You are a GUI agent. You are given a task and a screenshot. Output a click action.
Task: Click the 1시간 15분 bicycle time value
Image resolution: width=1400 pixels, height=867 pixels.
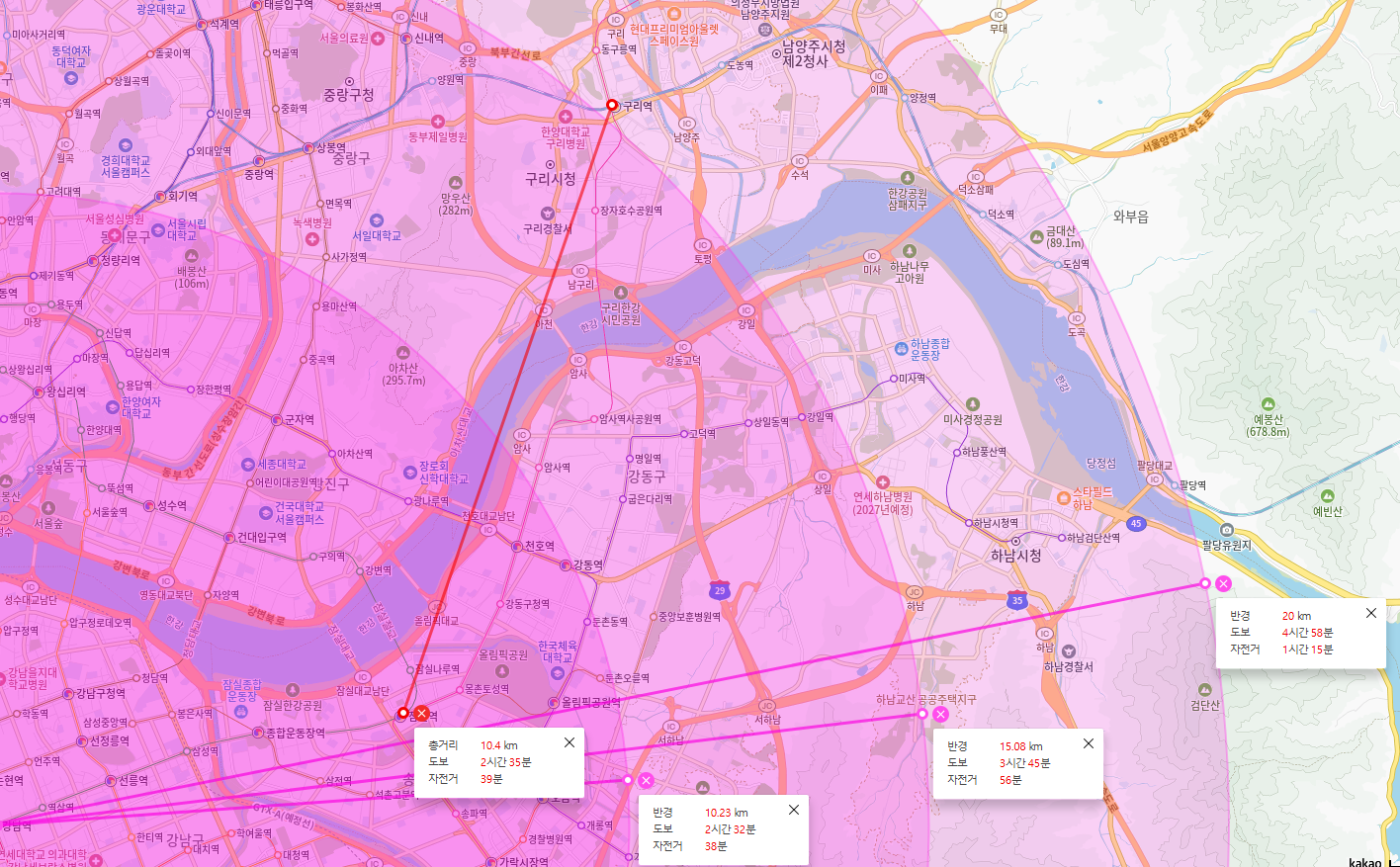1307,650
